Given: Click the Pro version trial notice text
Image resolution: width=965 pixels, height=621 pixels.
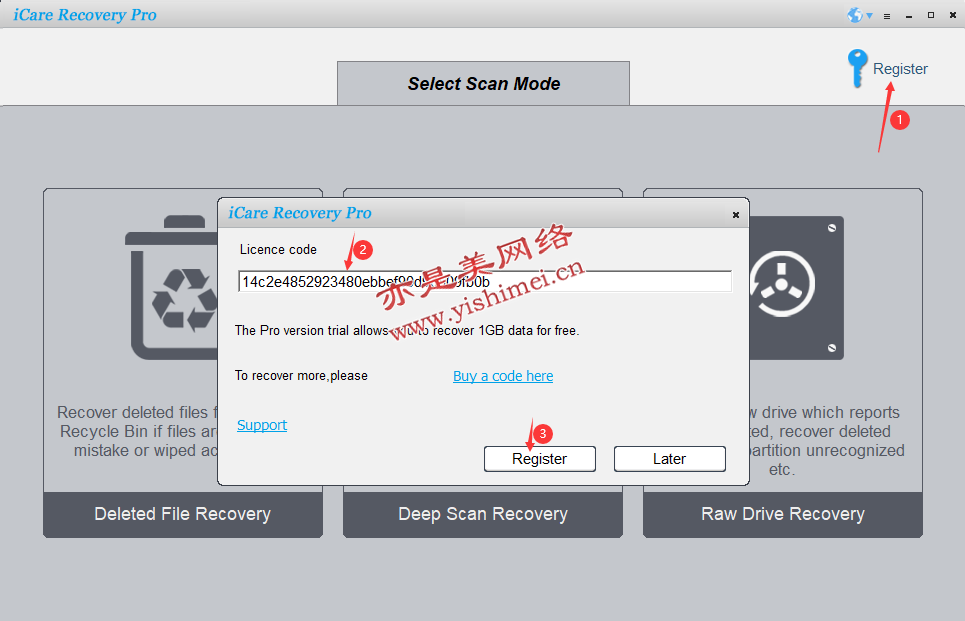Looking at the screenshot, I should (x=407, y=331).
